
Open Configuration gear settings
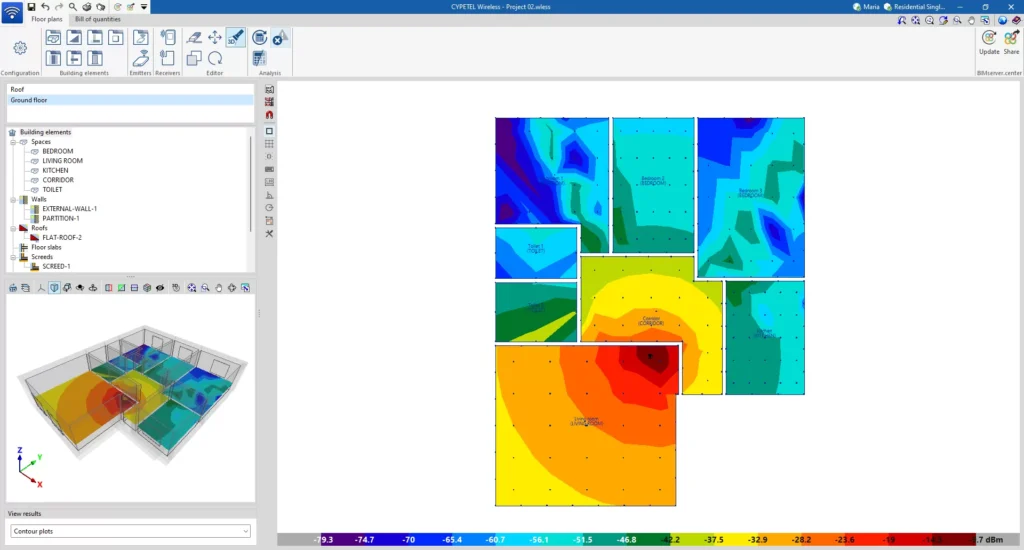click(20, 48)
